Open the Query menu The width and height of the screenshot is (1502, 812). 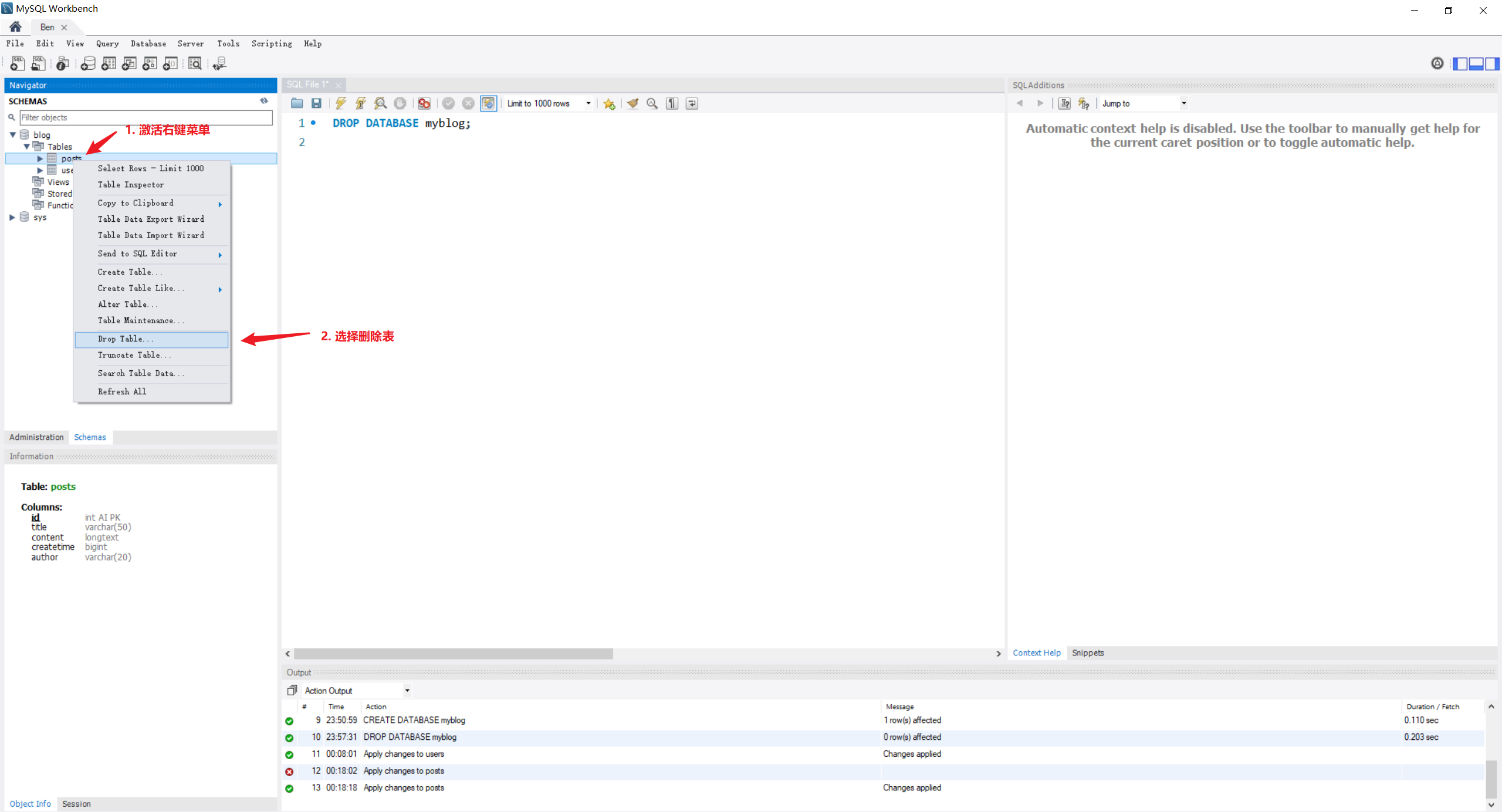pyautogui.click(x=107, y=43)
